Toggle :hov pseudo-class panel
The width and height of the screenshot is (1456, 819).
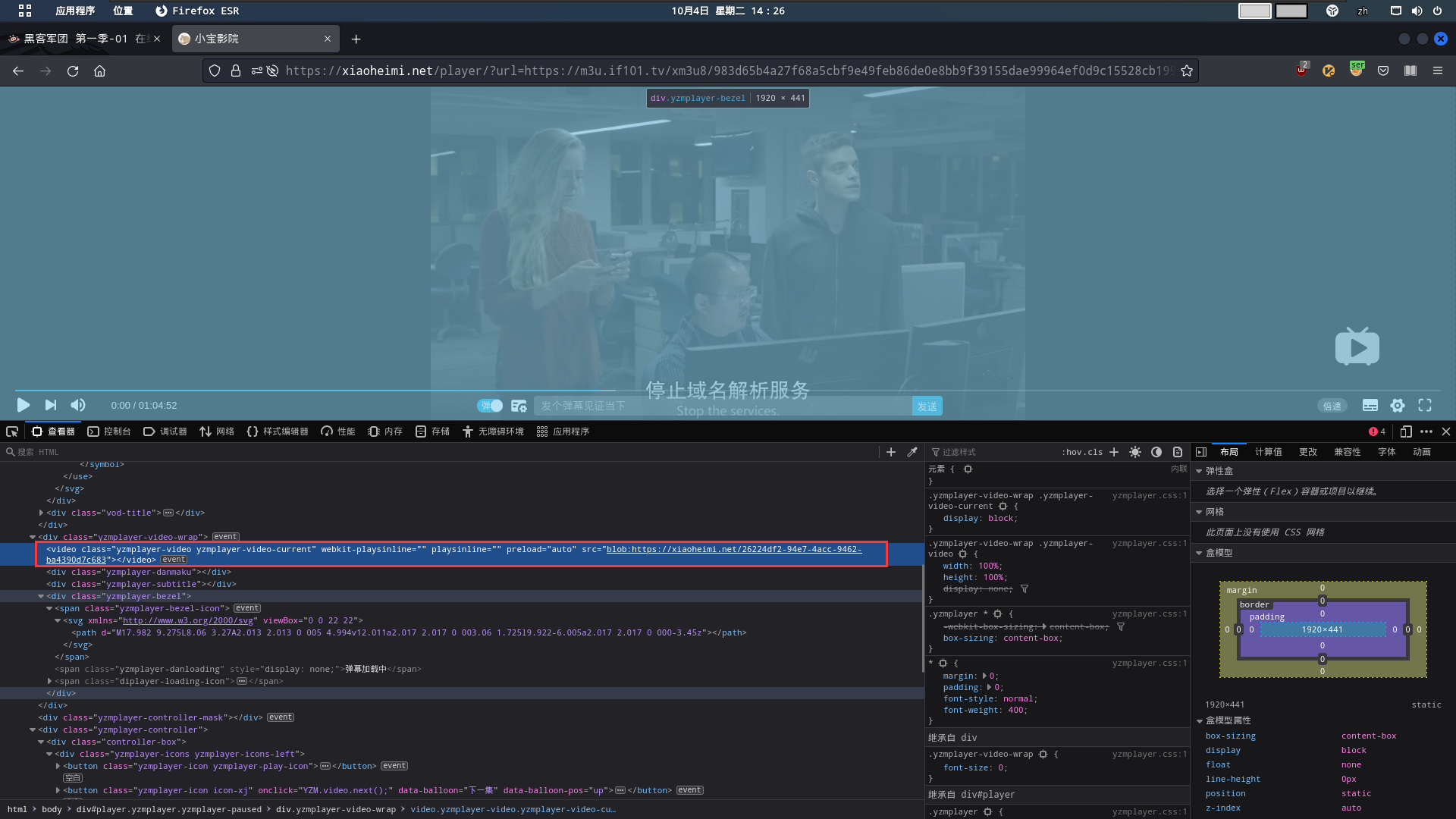coord(1071,452)
